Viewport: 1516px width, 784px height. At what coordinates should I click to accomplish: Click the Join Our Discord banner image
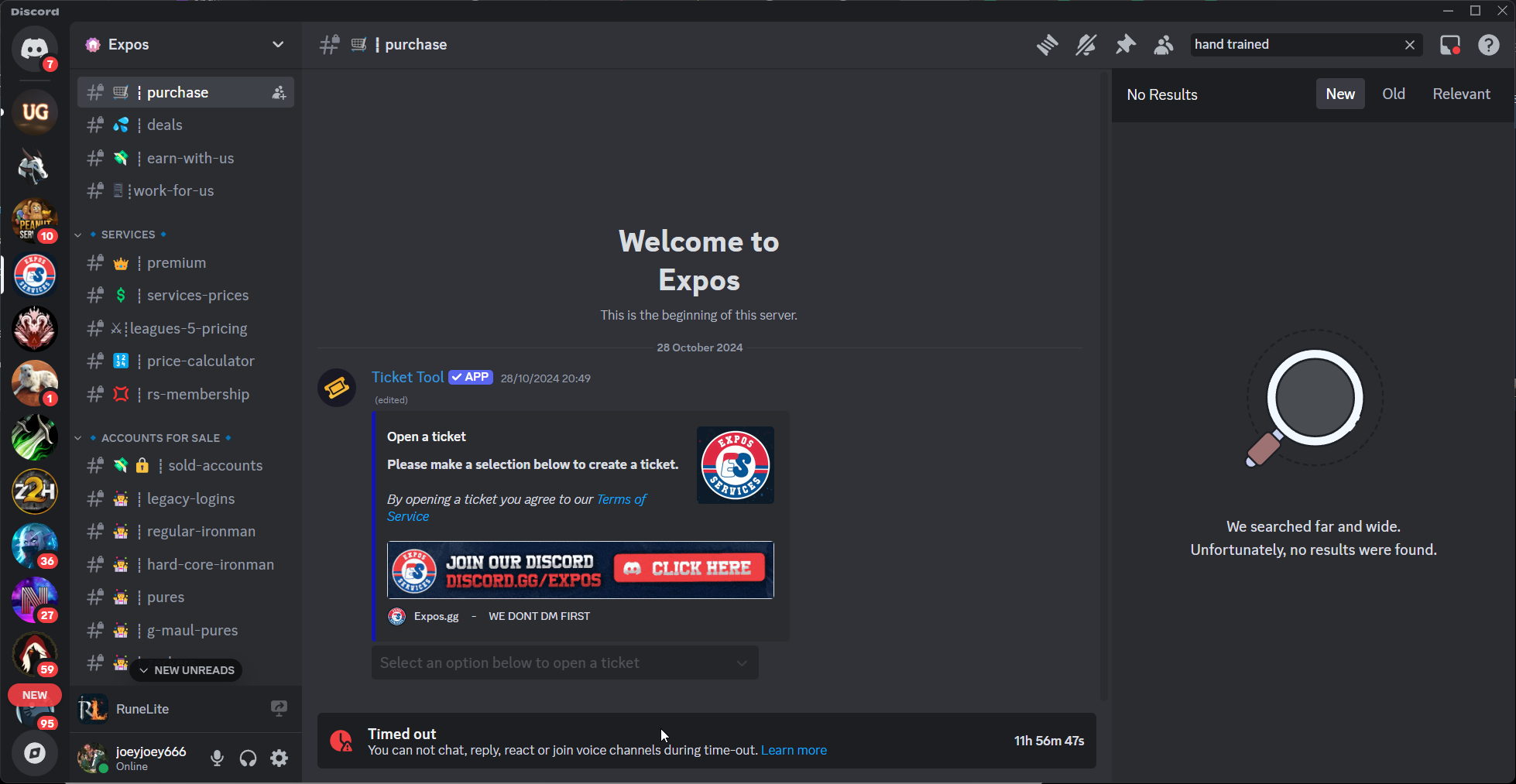(x=581, y=570)
